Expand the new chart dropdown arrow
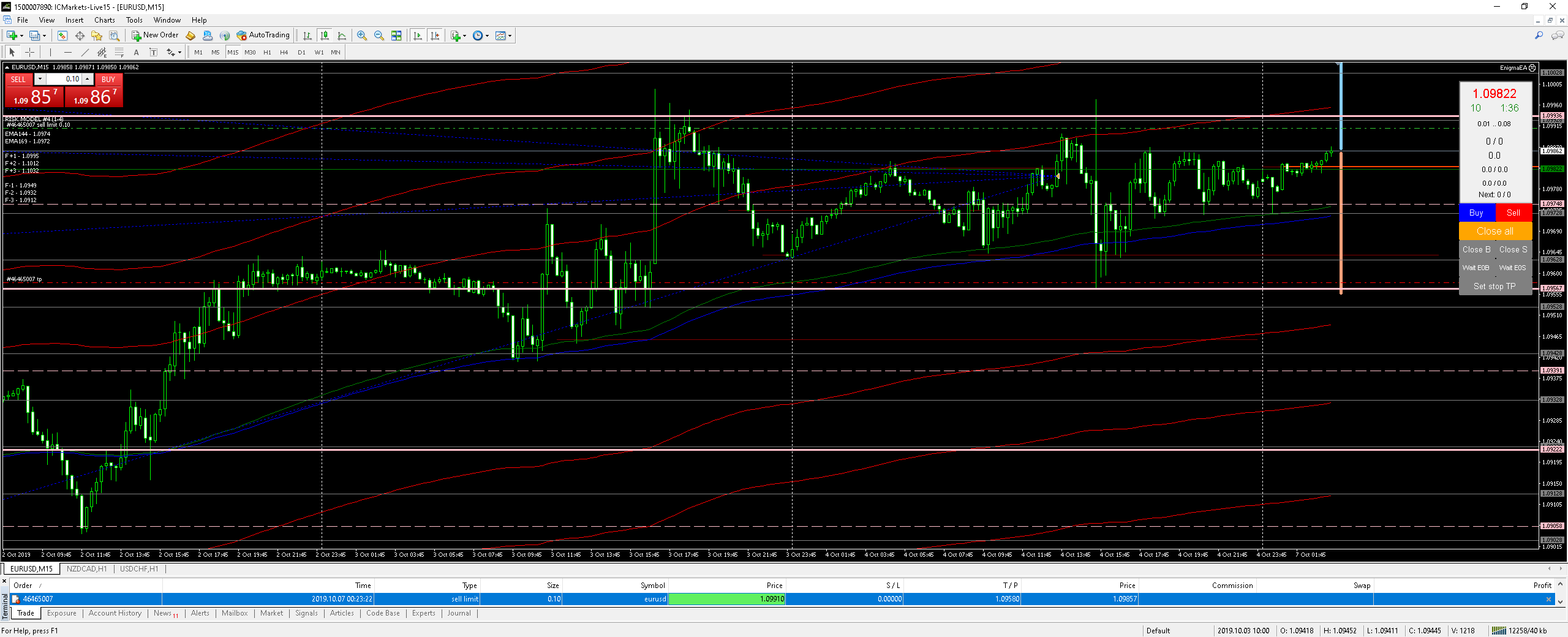The height and width of the screenshot is (637, 1568). (21, 36)
